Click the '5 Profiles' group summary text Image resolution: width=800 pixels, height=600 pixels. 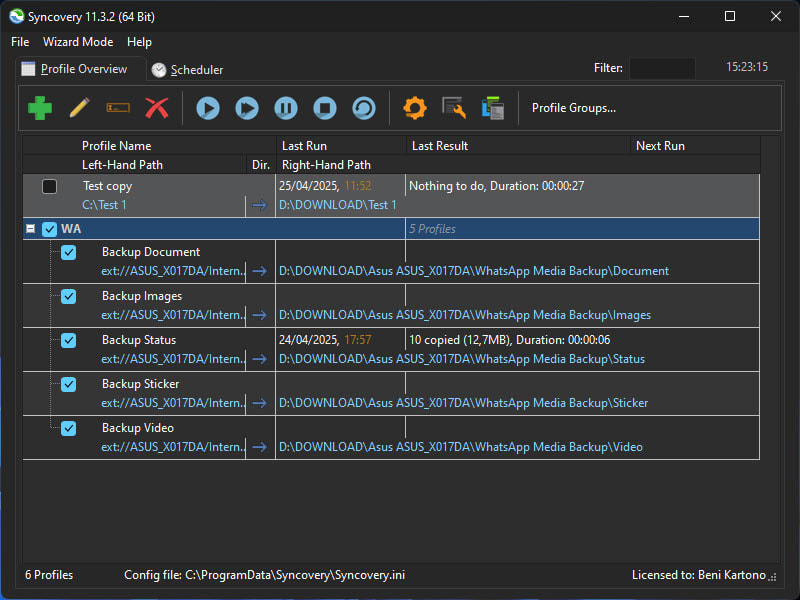[432, 229]
